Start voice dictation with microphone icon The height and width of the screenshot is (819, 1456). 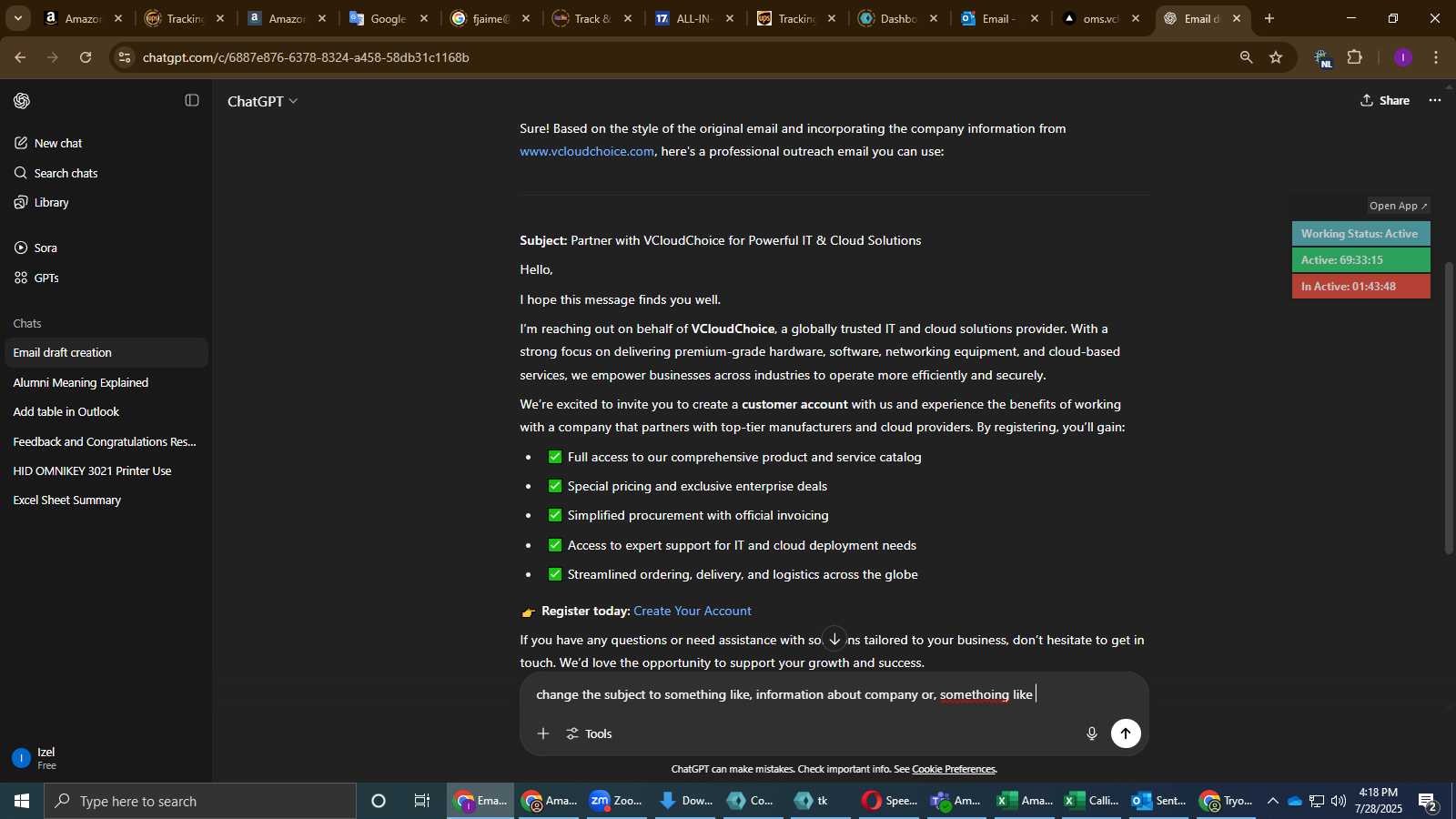pyautogui.click(x=1092, y=733)
